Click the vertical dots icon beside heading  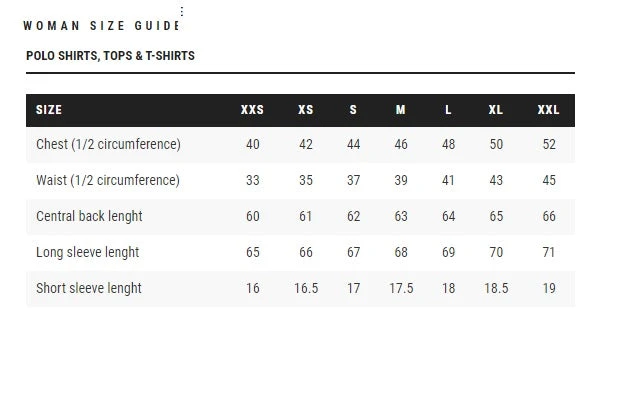[x=181, y=12]
